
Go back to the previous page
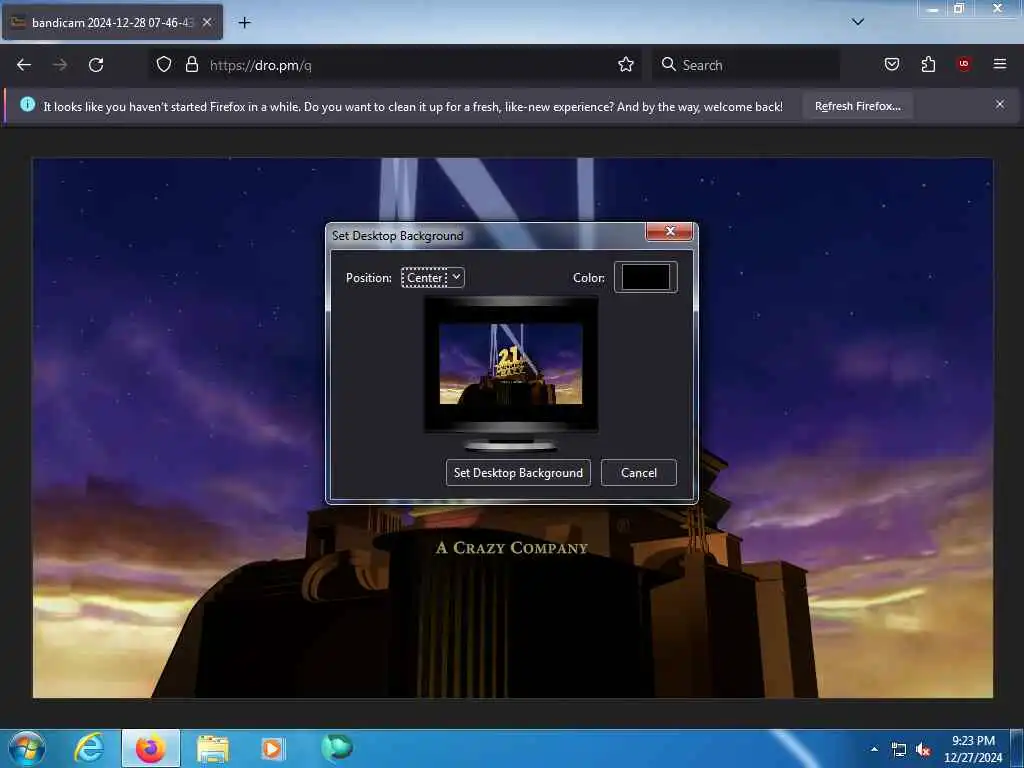(x=24, y=65)
